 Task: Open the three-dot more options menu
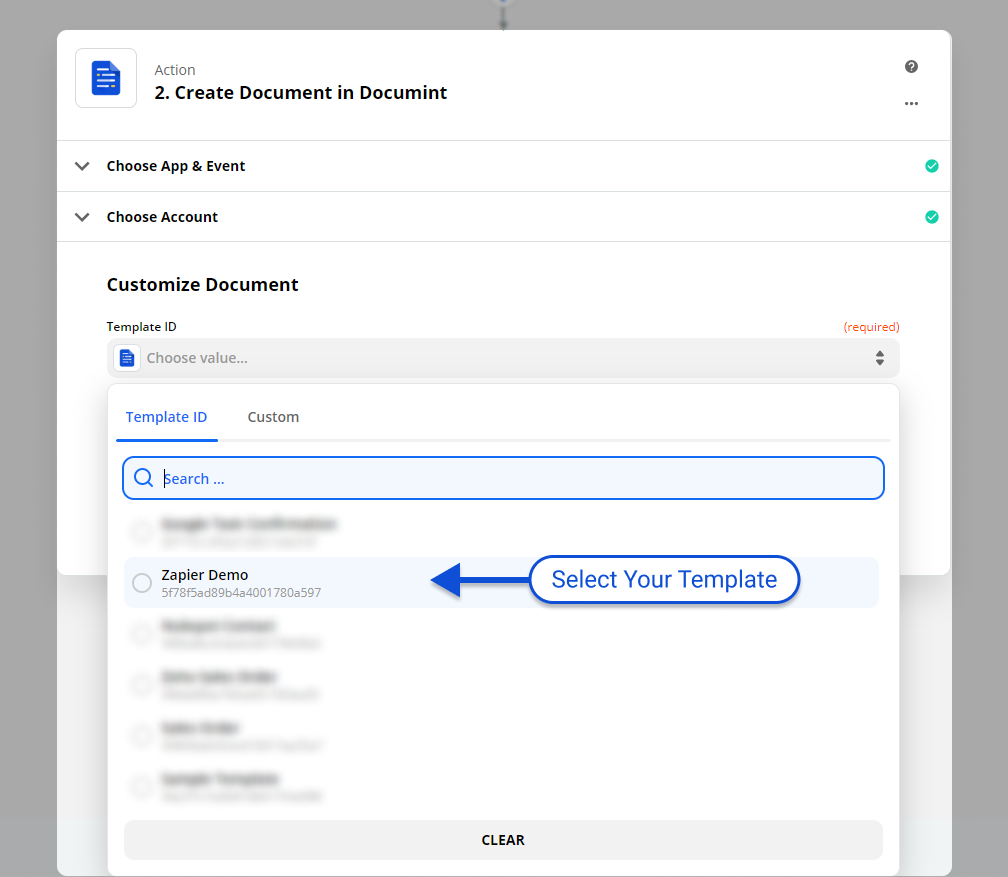click(911, 103)
